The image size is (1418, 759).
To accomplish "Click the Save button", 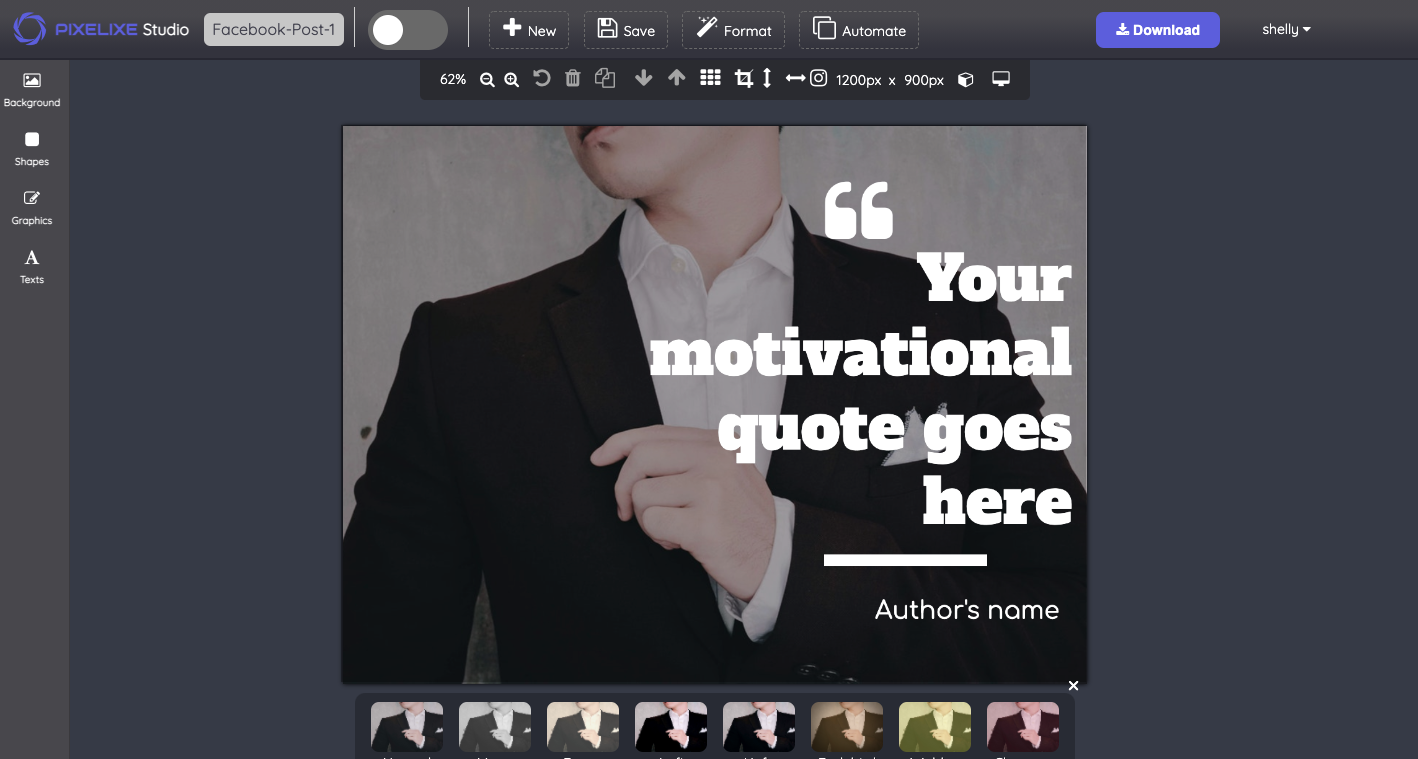I will [626, 30].
